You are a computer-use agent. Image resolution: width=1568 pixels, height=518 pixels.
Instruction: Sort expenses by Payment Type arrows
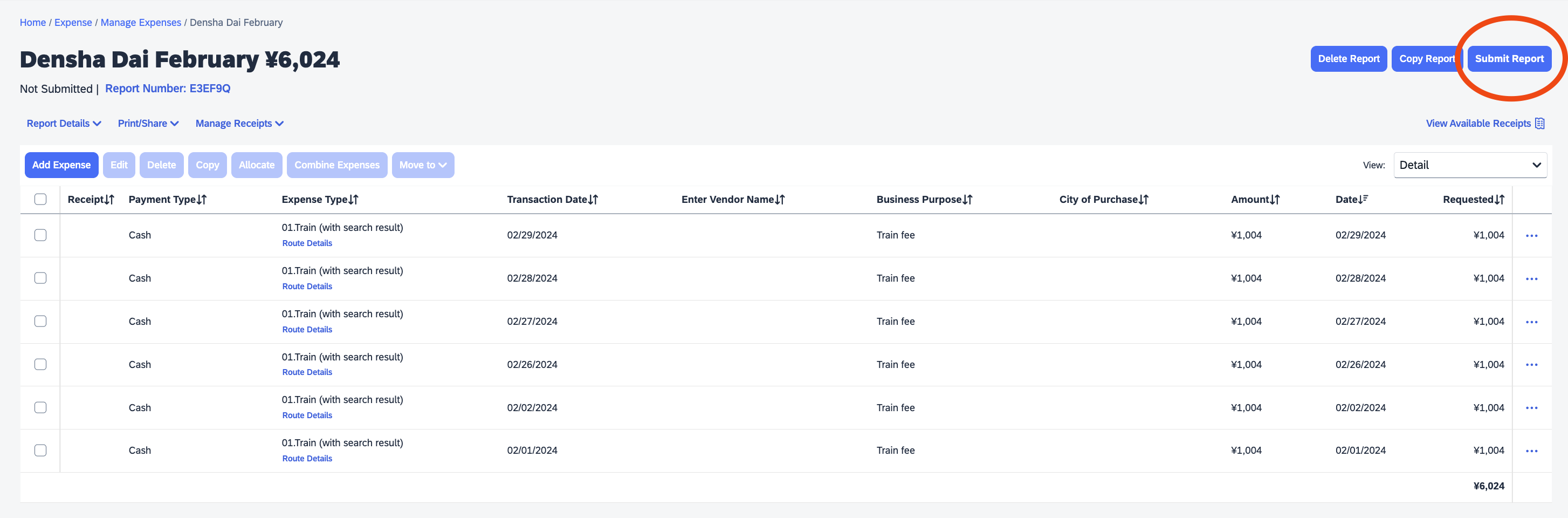(x=202, y=200)
